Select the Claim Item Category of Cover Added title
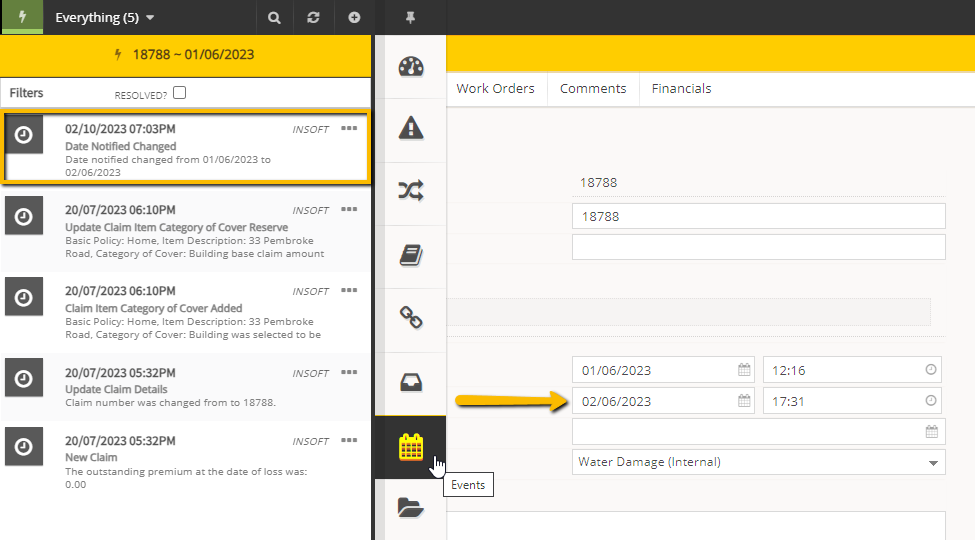 point(154,308)
